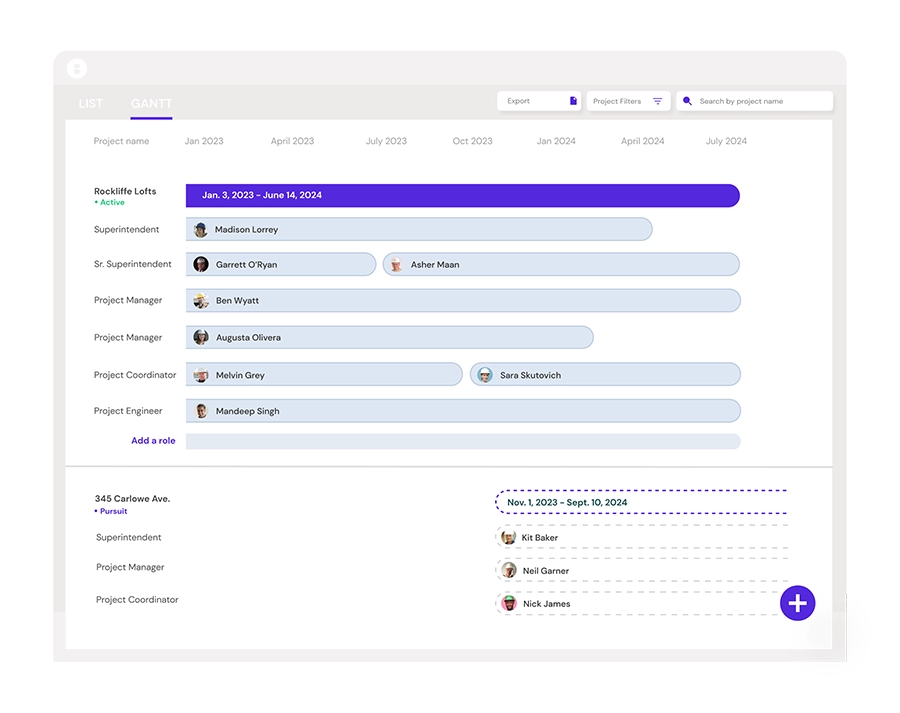Click Ben Wyatt's assignment bar

pyautogui.click(x=462, y=301)
